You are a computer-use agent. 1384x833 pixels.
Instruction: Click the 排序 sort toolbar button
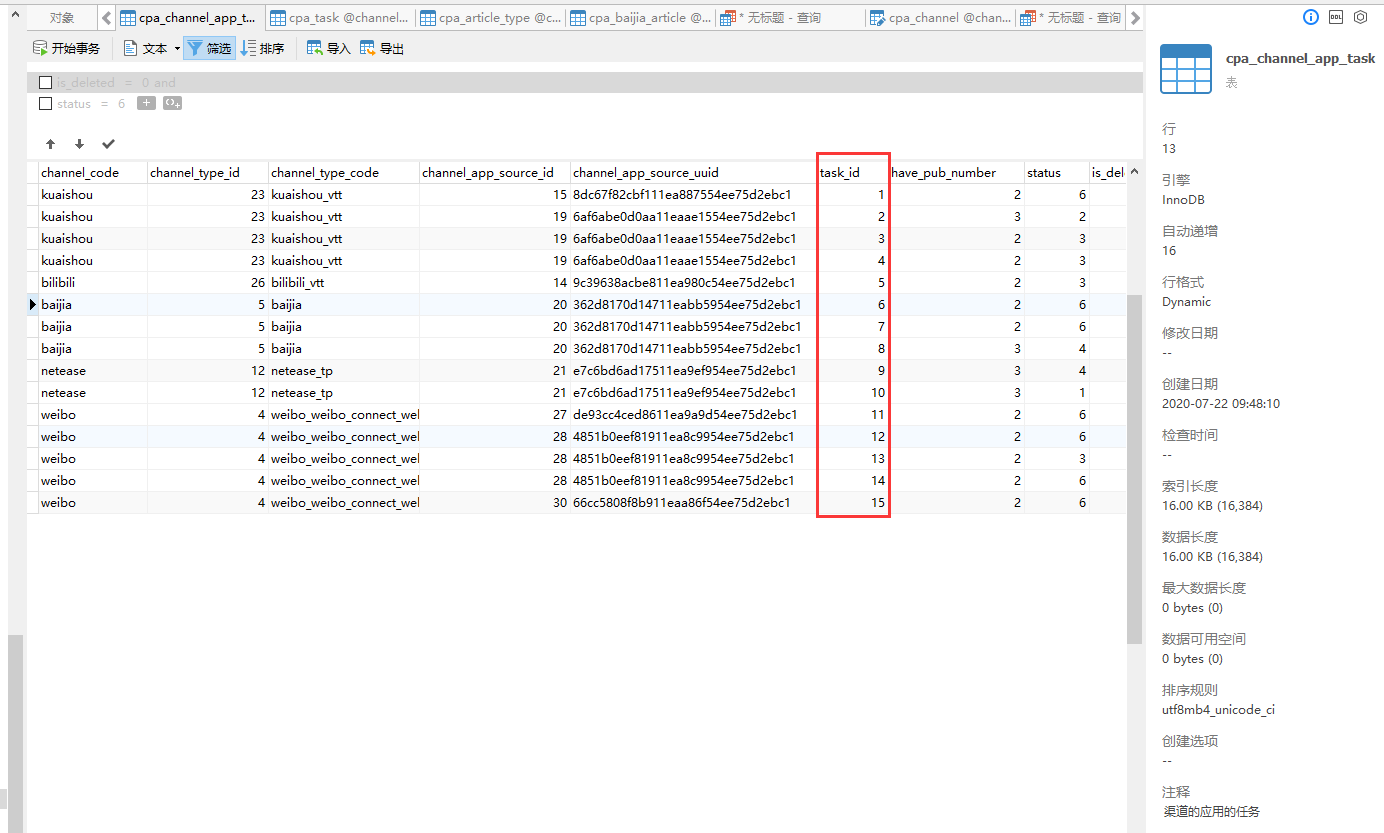click(263, 48)
